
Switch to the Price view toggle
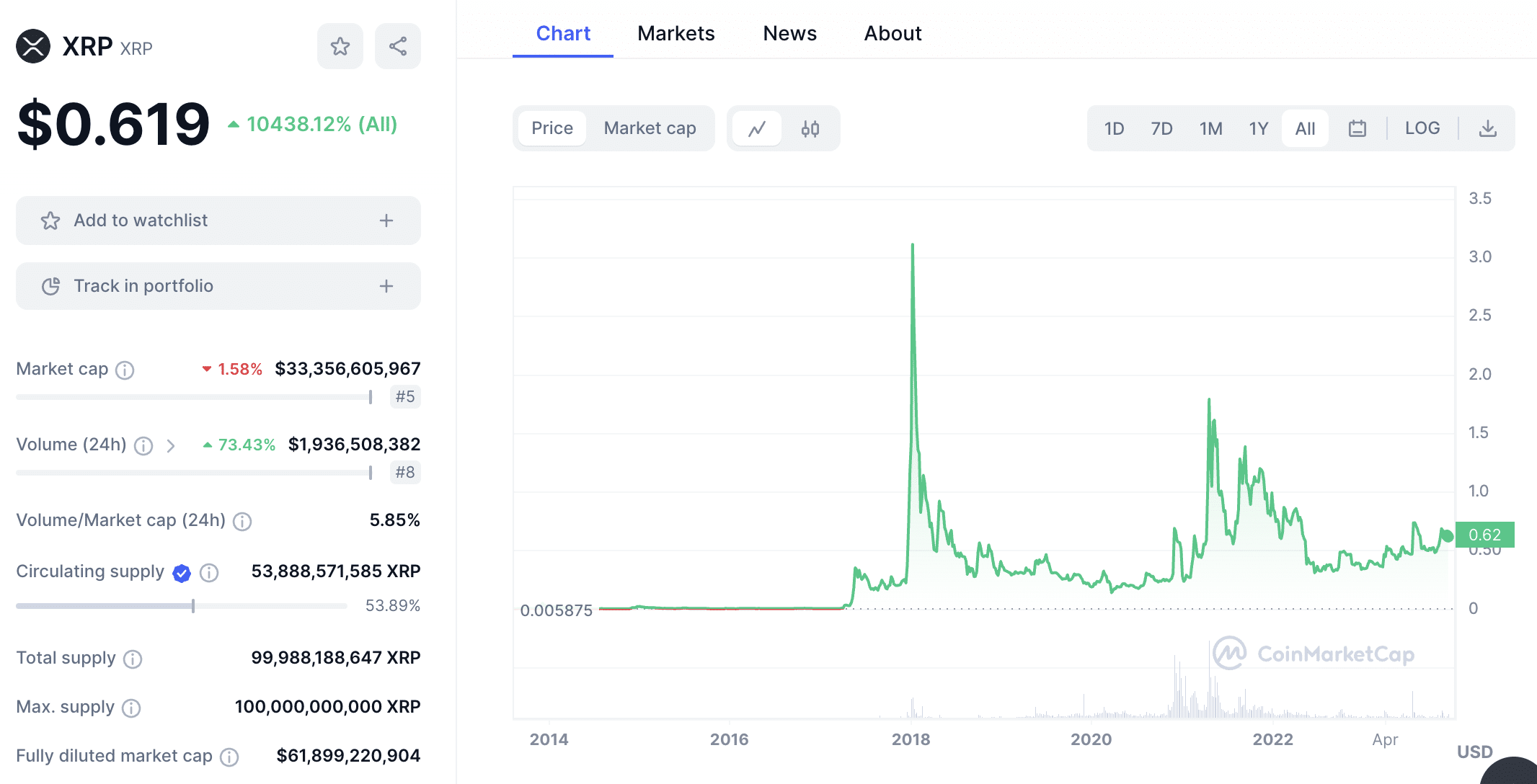click(x=552, y=127)
